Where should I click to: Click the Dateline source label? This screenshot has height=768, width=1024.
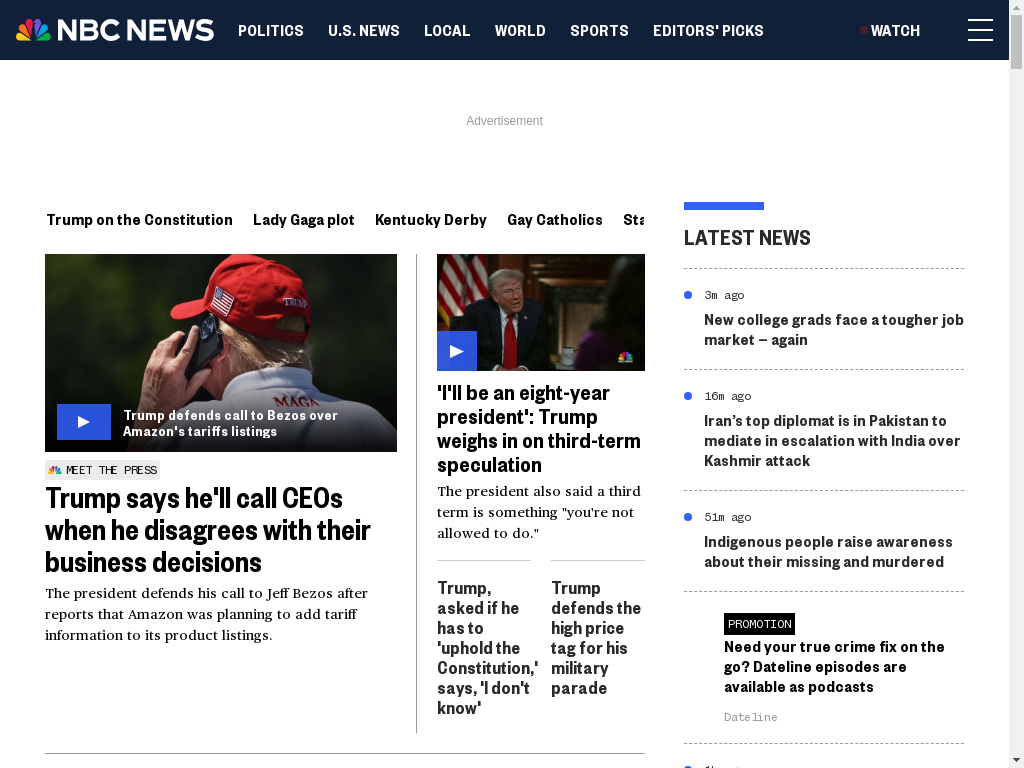pyautogui.click(x=750, y=717)
